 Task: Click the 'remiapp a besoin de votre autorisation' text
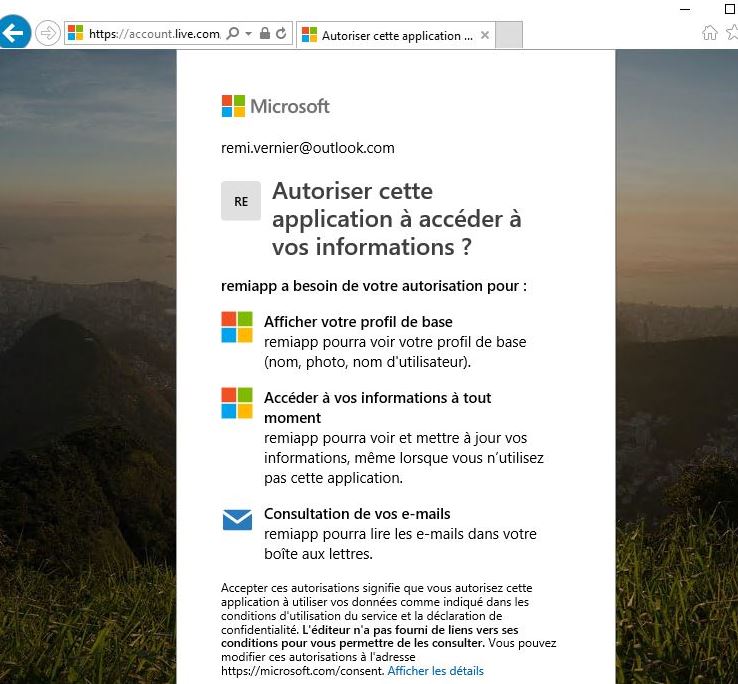coord(374,286)
